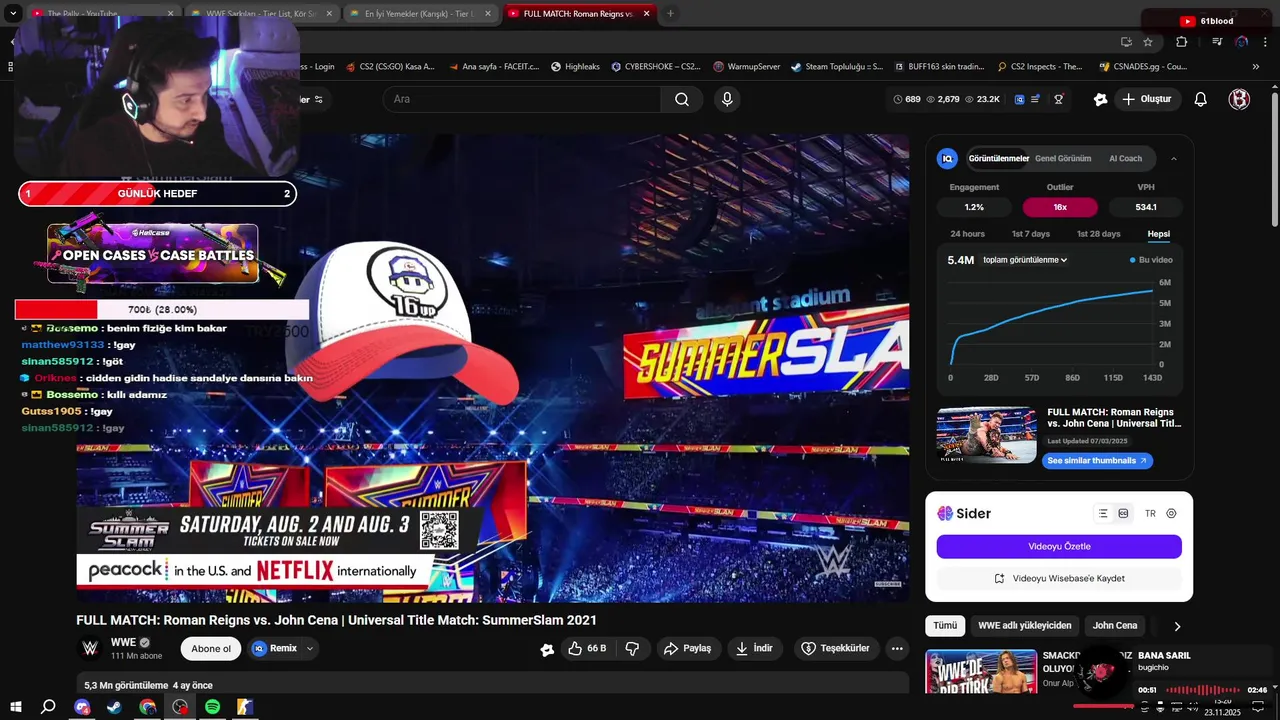The width and height of the screenshot is (1280, 720).
Task: Open the browser extensions puzzle icon
Action: coord(1182,42)
